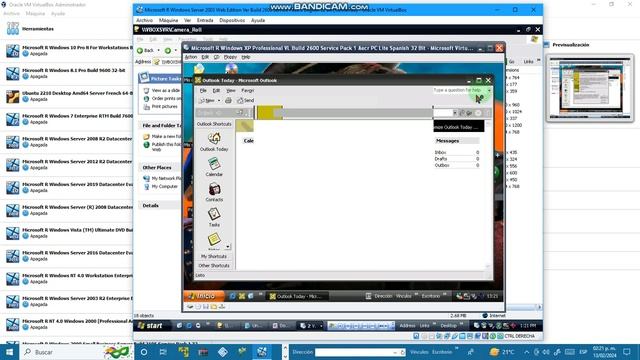Screen dimensions: 640x360
Task: Expand Desktop toolbar chevron in Server 2003 taskbar
Action: click(462, 324)
